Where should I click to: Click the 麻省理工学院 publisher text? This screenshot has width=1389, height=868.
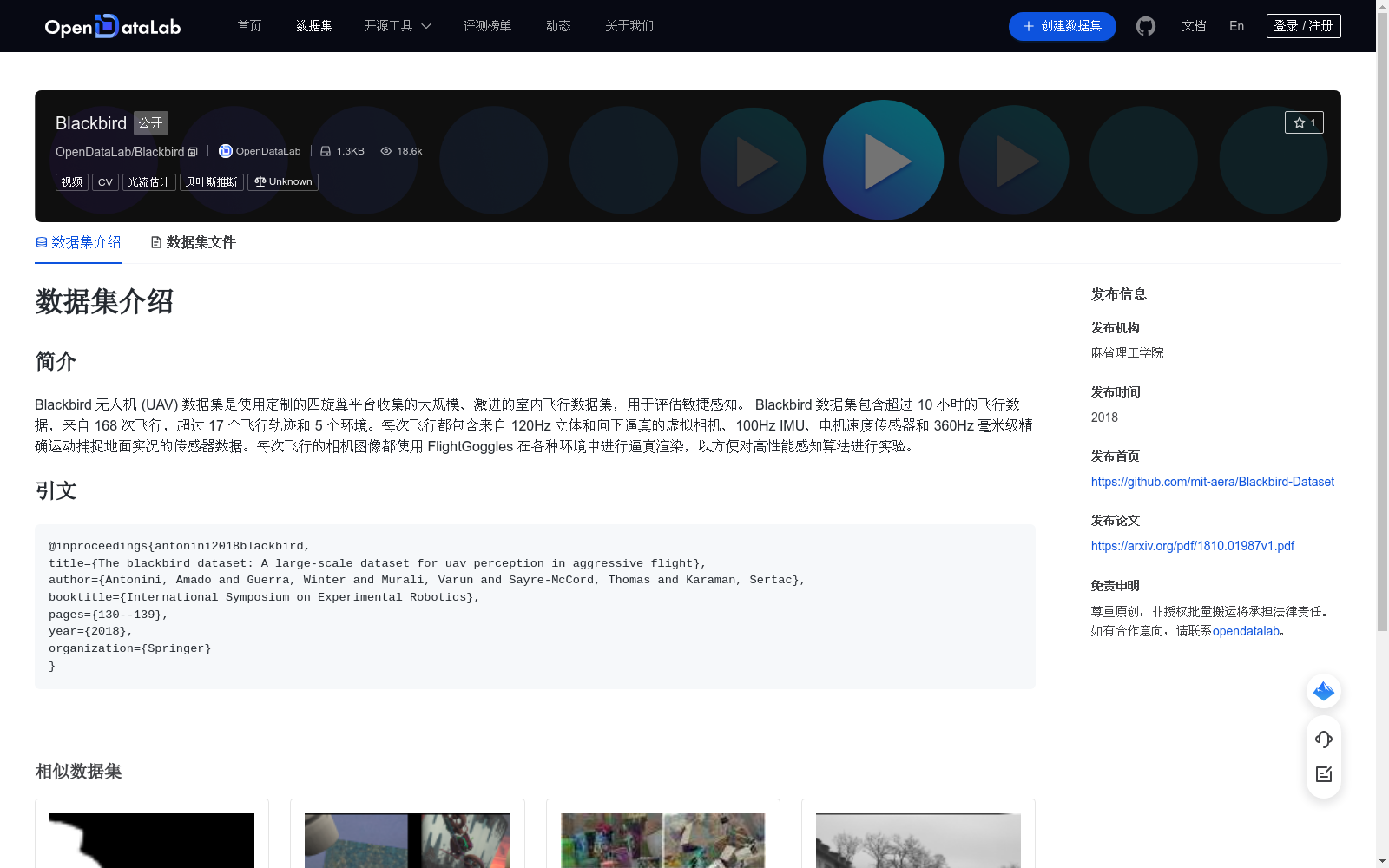[x=1127, y=353]
